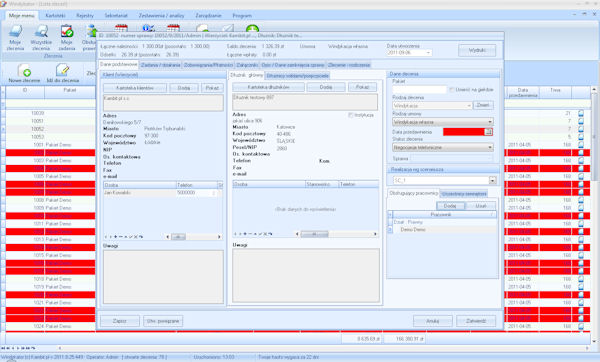Screen dimensions: 600x362
Task: Click the Zapisz button
Action: point(120,321)
